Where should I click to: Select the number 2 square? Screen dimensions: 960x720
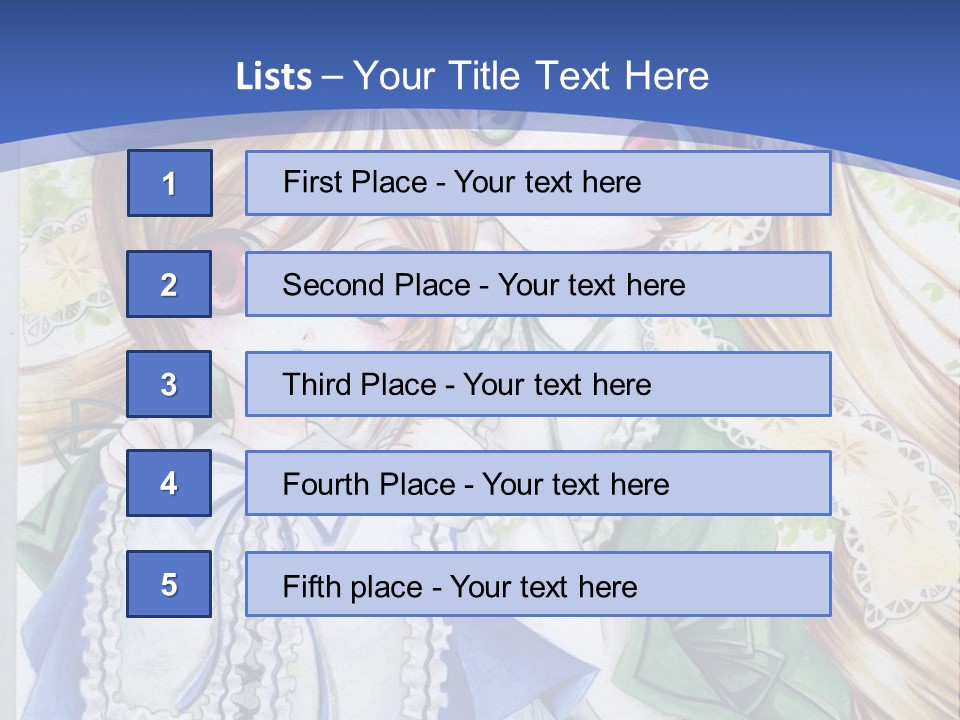click(169, 284)
